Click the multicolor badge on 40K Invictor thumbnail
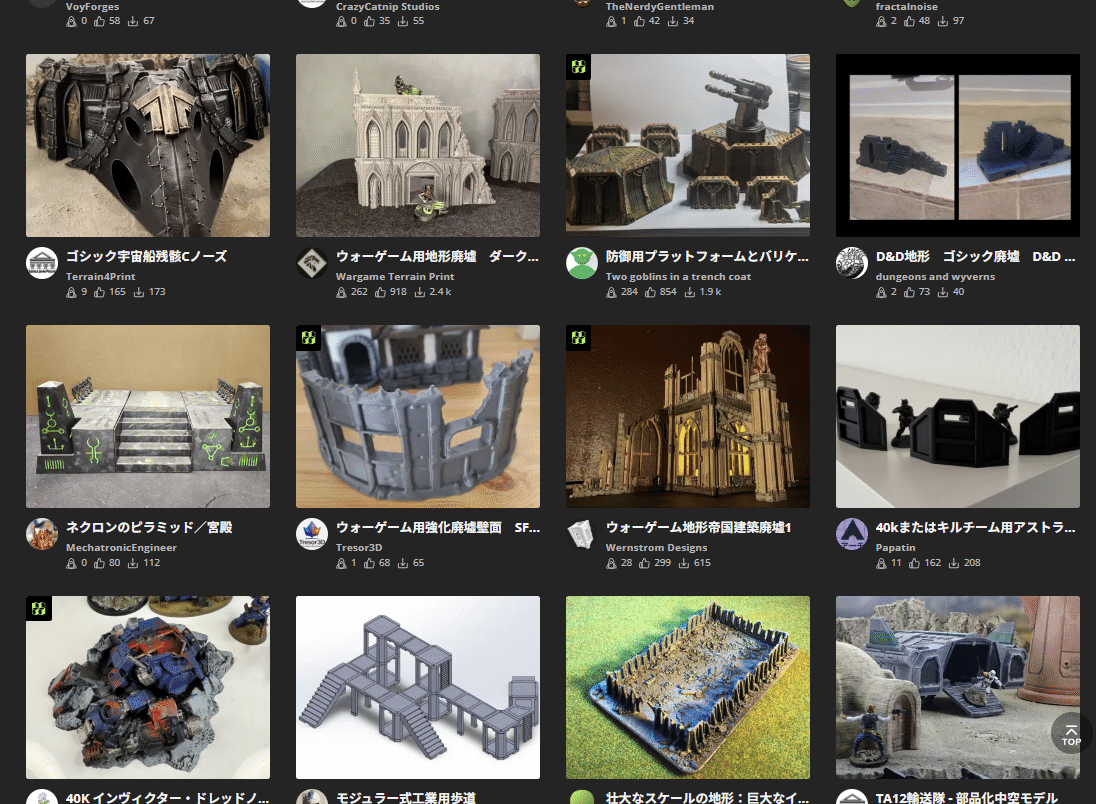This screenshot has height=804, width=1096. [40, 608]
